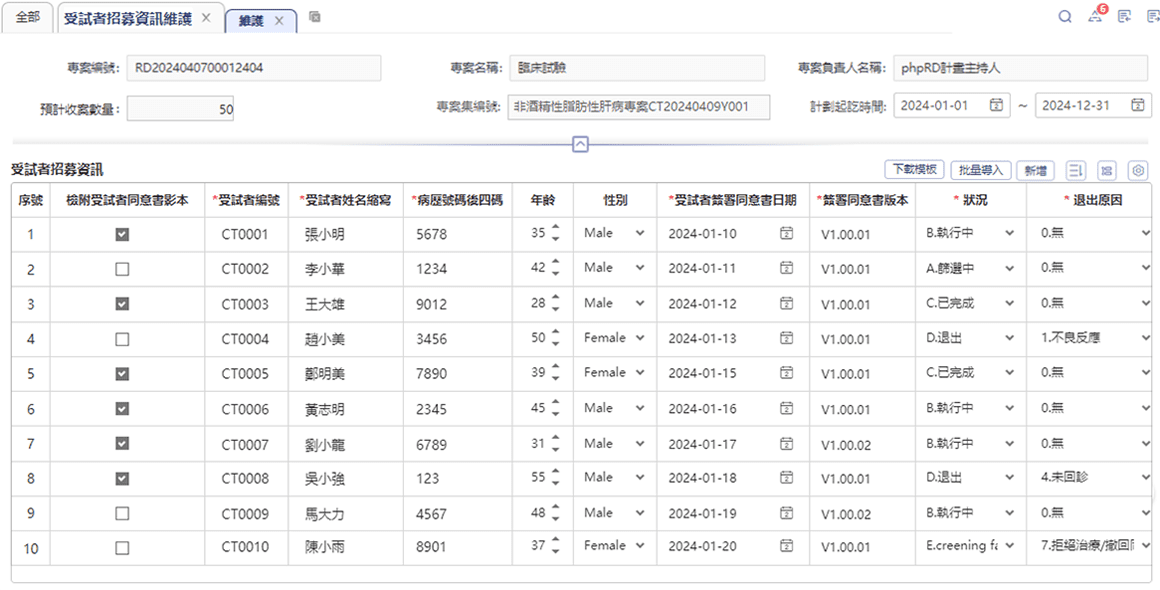Collapse the header panel using the chevron toggle

[x=580, y=144]
